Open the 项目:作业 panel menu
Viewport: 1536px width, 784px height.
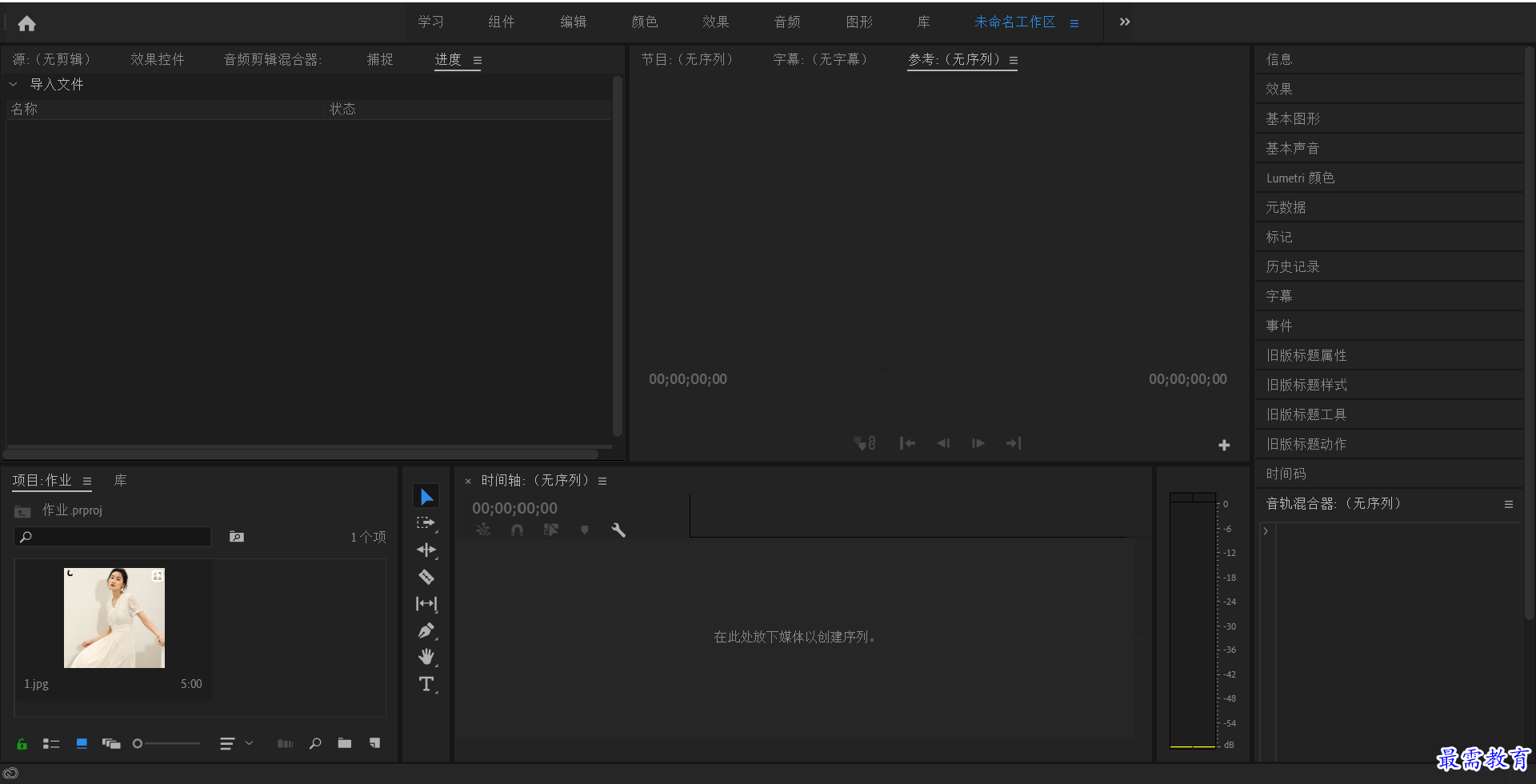click(87, 482)
